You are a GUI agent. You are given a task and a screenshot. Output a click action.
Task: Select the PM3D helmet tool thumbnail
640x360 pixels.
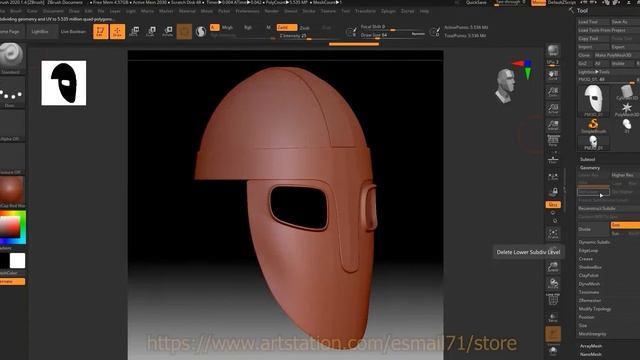coord(593,99)
